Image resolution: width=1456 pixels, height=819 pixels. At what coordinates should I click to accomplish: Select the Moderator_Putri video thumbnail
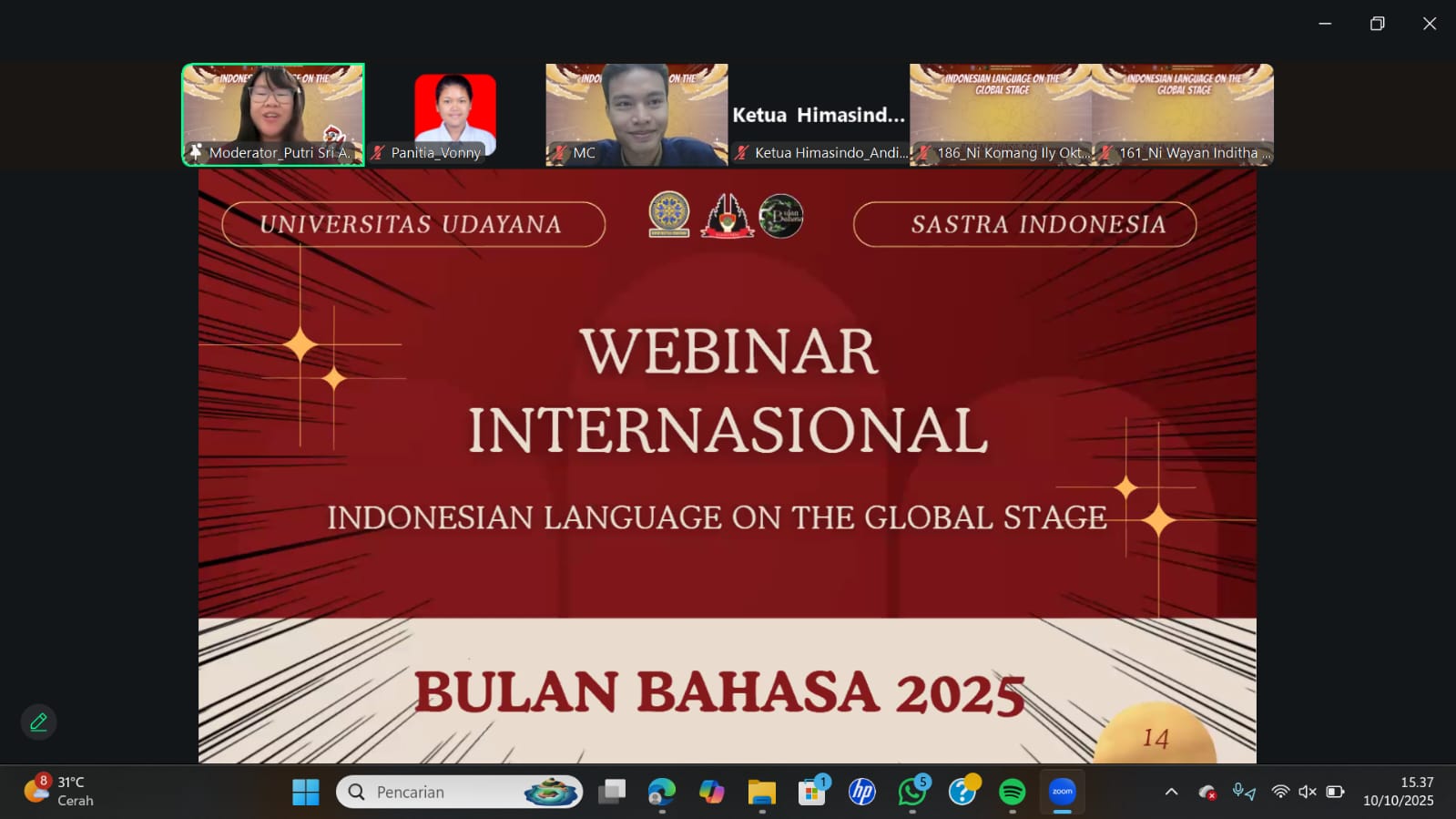click(273, 114)
